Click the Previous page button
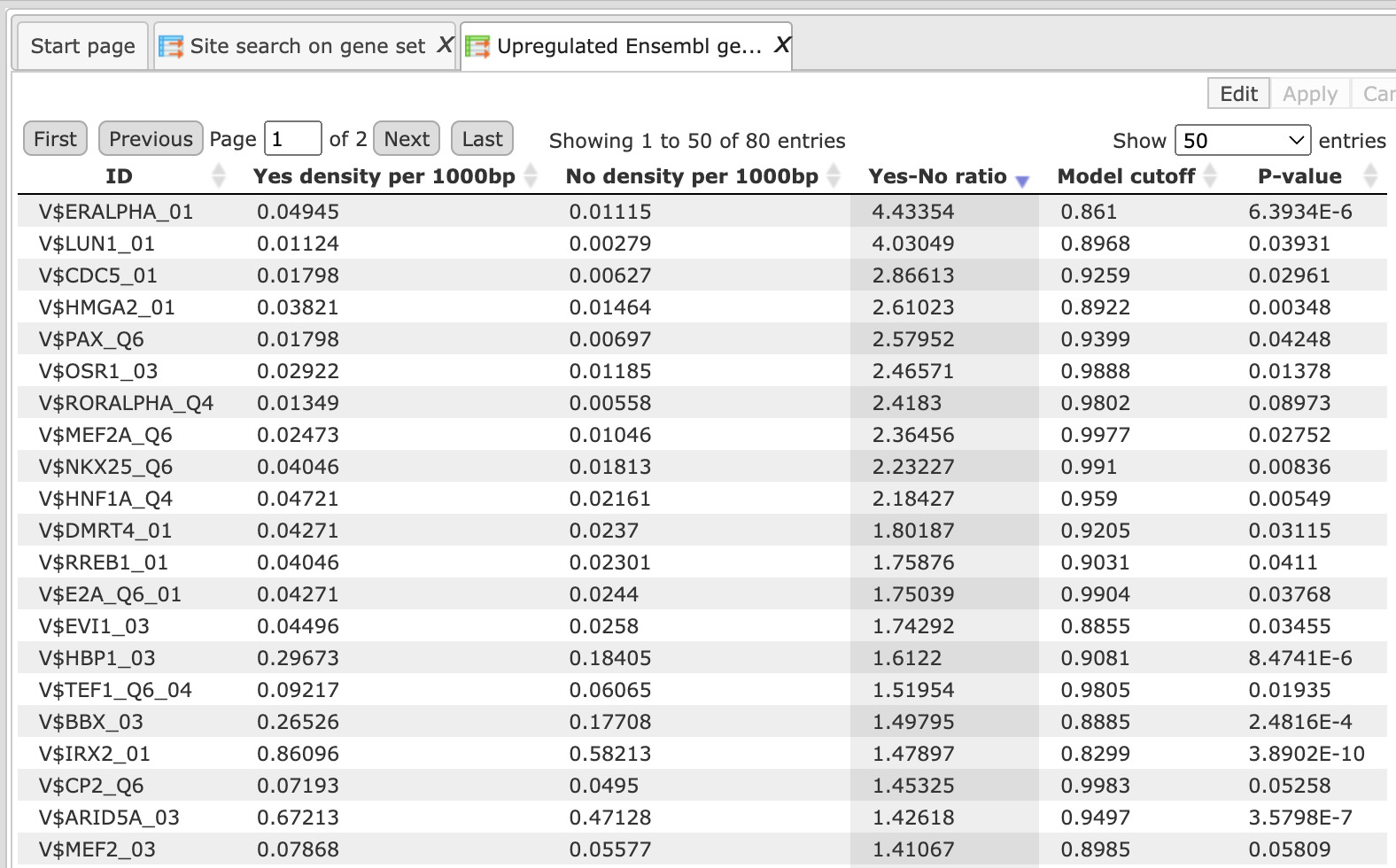Screen dimensions: 1396x868 (151, 139)
